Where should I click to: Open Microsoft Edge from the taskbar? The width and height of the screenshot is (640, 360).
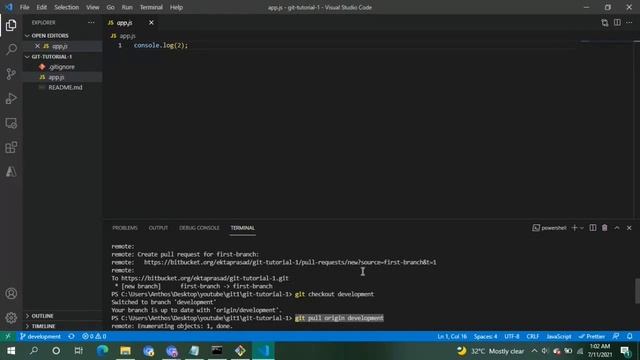point(102,351)
